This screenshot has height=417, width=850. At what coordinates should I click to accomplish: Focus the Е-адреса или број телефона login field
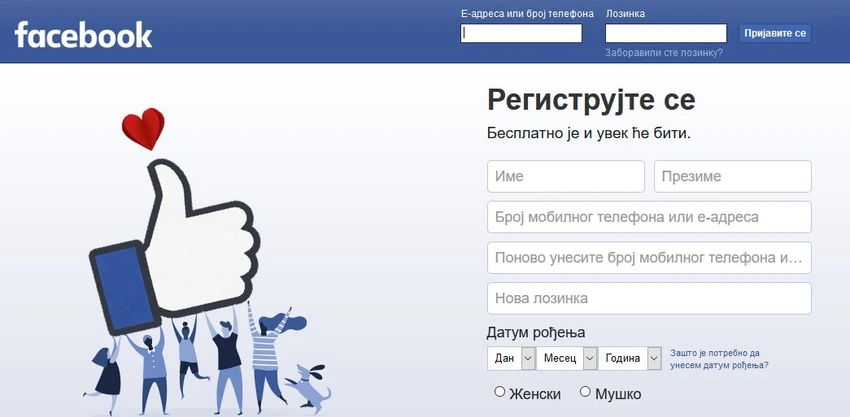521,33
